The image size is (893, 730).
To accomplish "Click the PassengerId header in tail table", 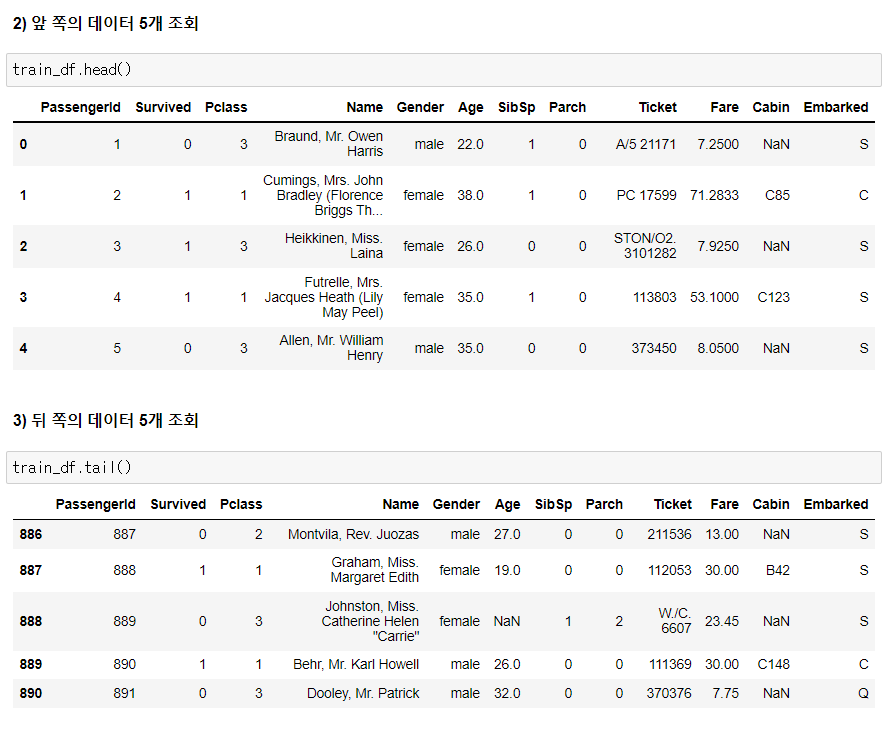I will click(96, 505).
